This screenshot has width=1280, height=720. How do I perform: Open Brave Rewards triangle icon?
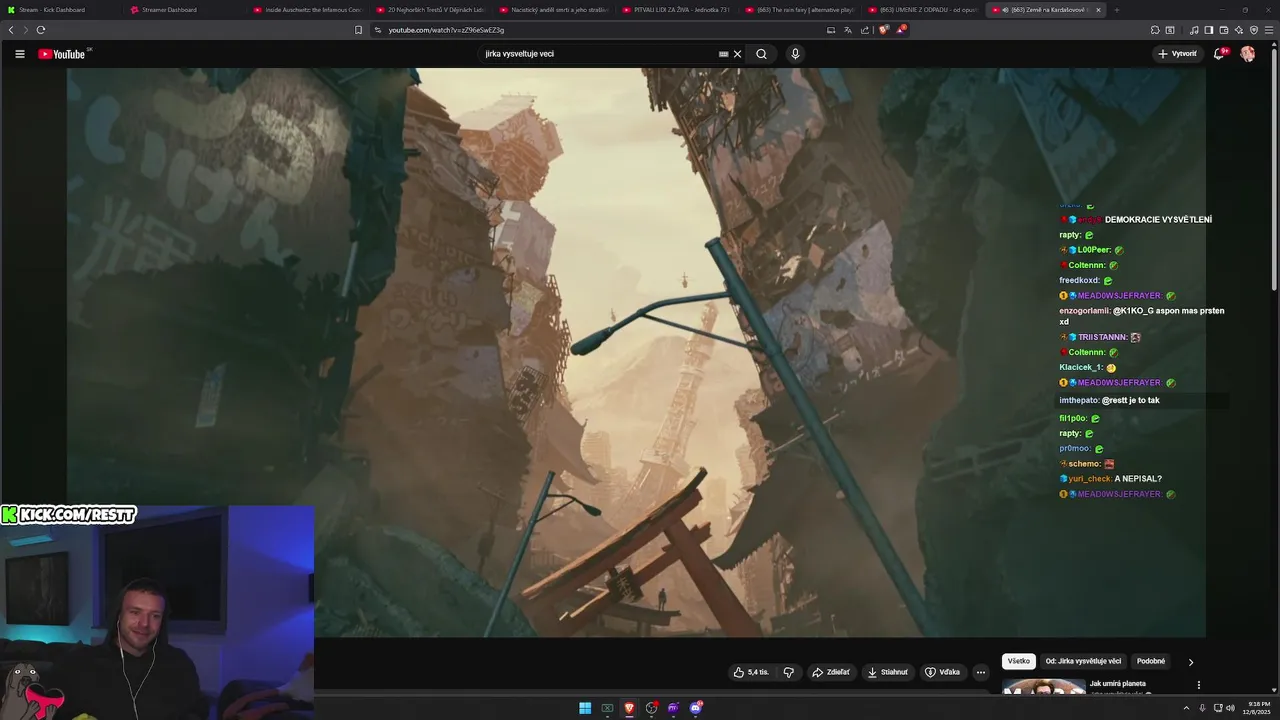click(x=900, y=30)
